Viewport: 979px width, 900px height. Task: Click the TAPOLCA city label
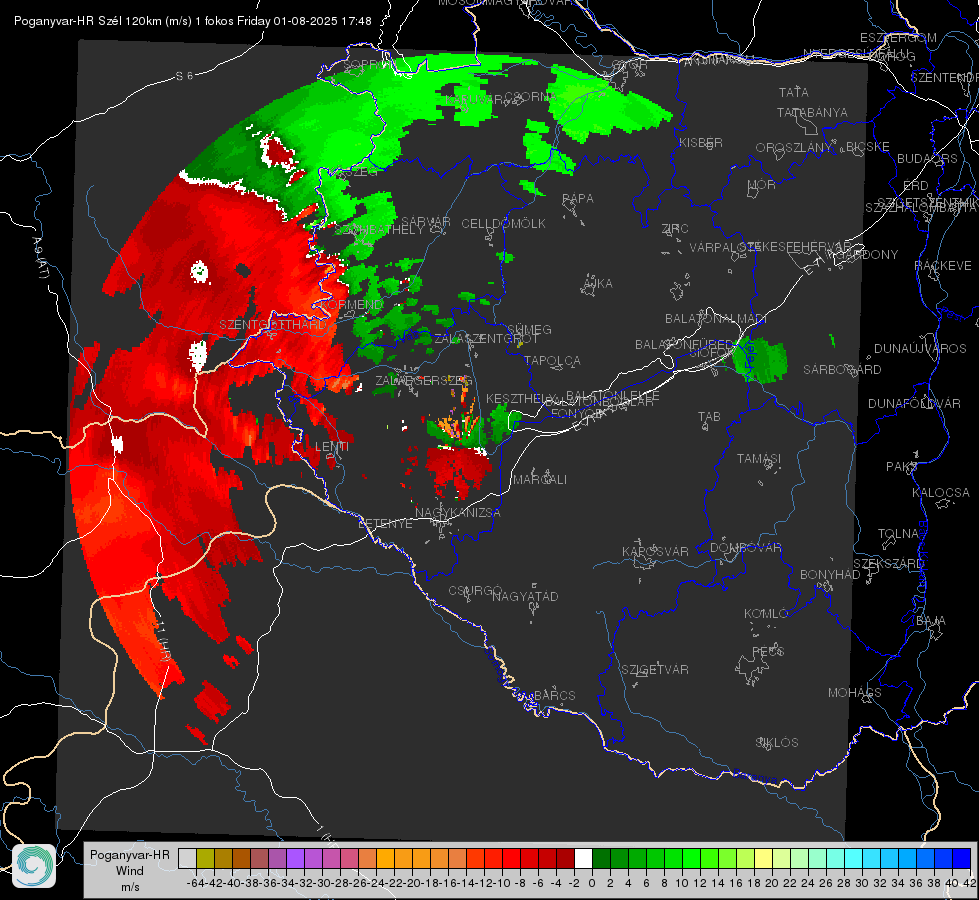[552, 360]
